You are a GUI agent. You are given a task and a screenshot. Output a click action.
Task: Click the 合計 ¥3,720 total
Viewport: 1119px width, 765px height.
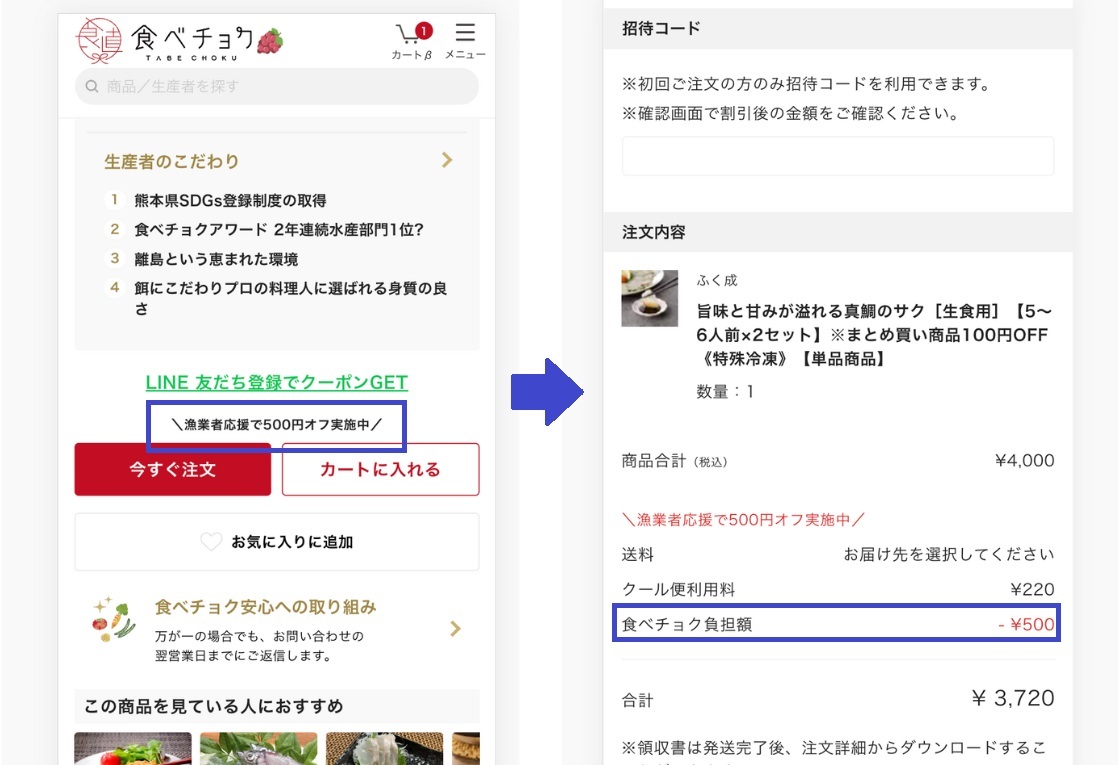pos(1013,698)
